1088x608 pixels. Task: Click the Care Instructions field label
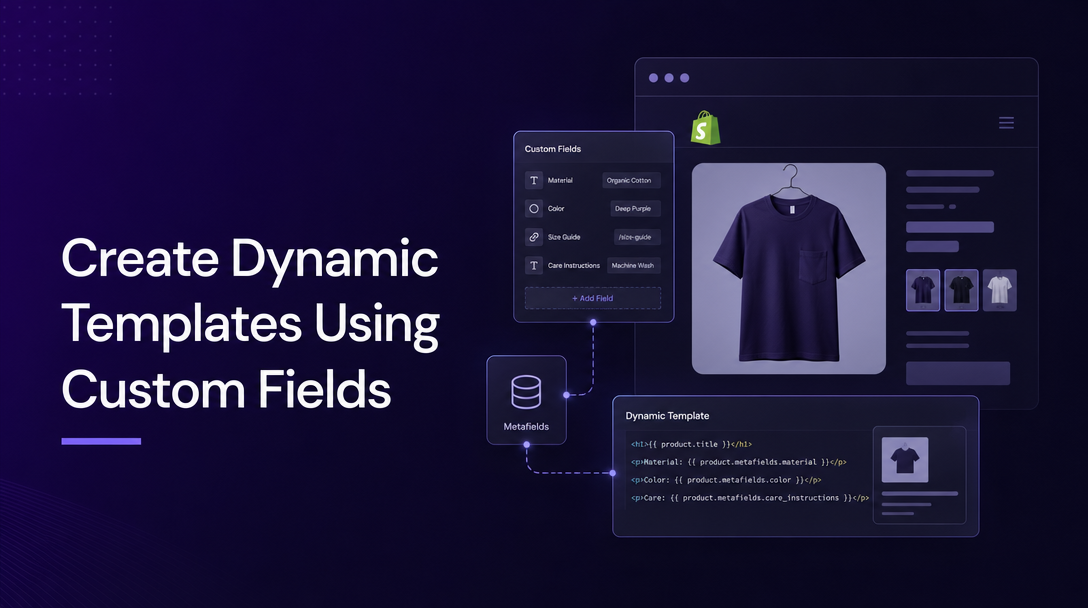point(573,265)
